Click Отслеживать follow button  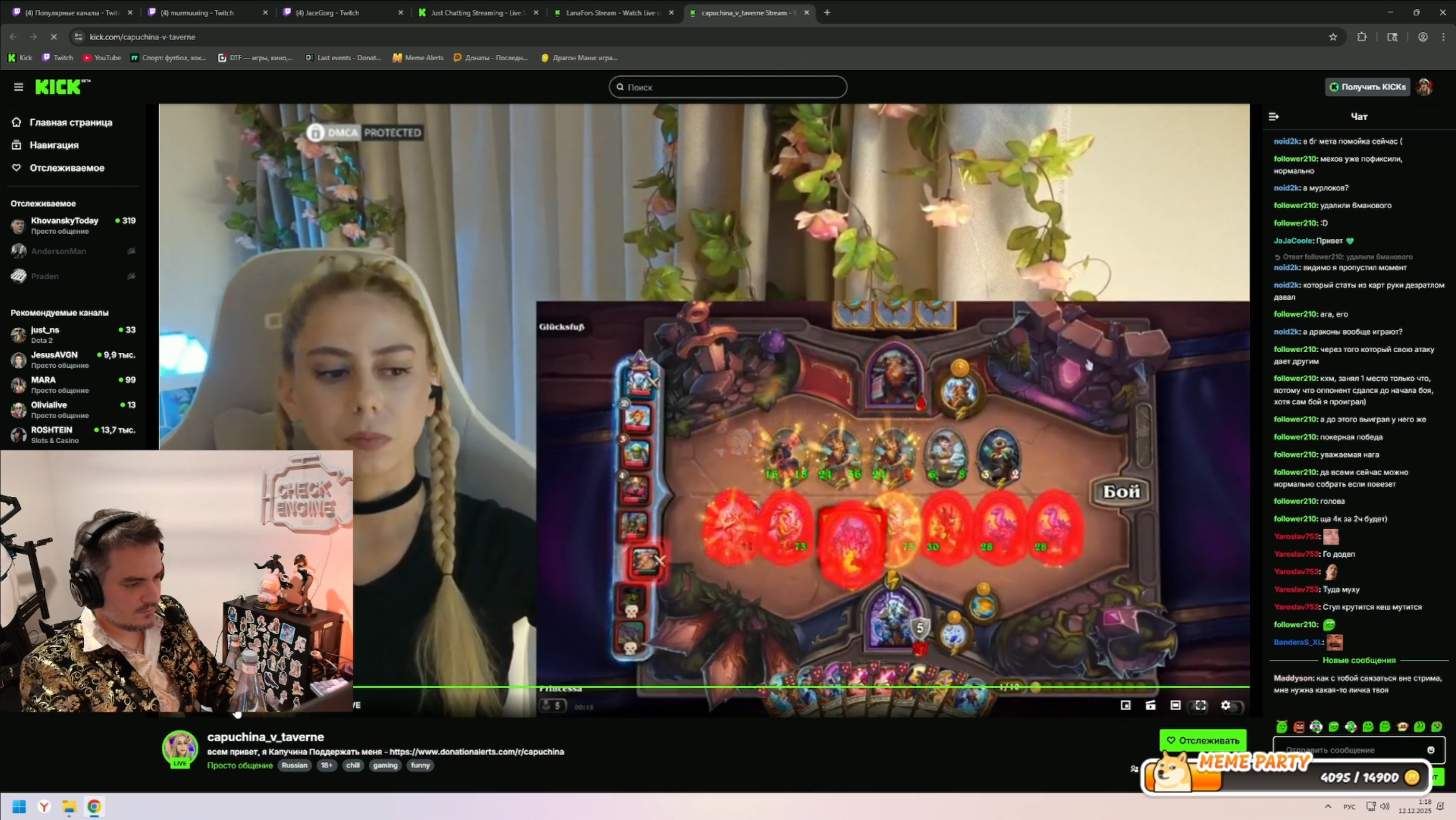point(1203,740)
